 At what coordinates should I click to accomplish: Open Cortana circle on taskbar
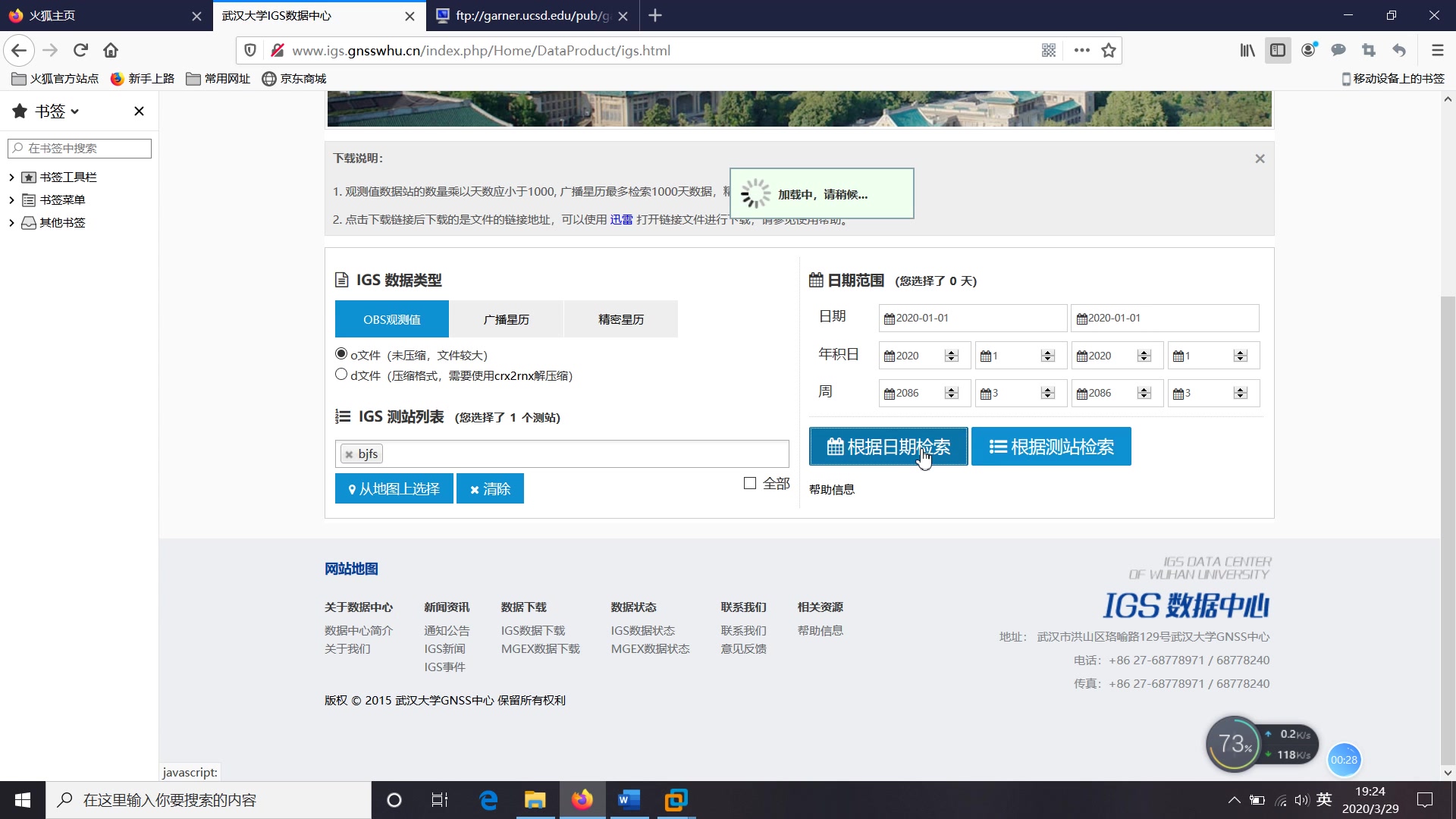click(x=394, y=800)
